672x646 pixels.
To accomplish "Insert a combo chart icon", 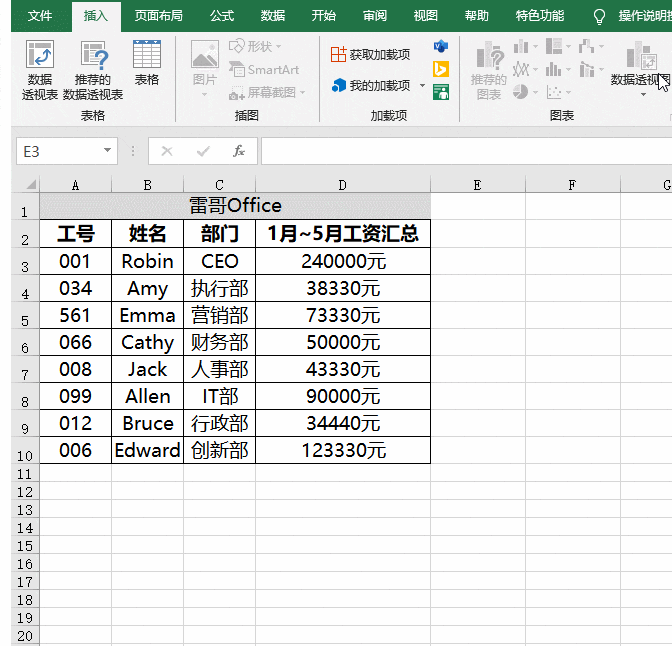I will pos(586,69).
